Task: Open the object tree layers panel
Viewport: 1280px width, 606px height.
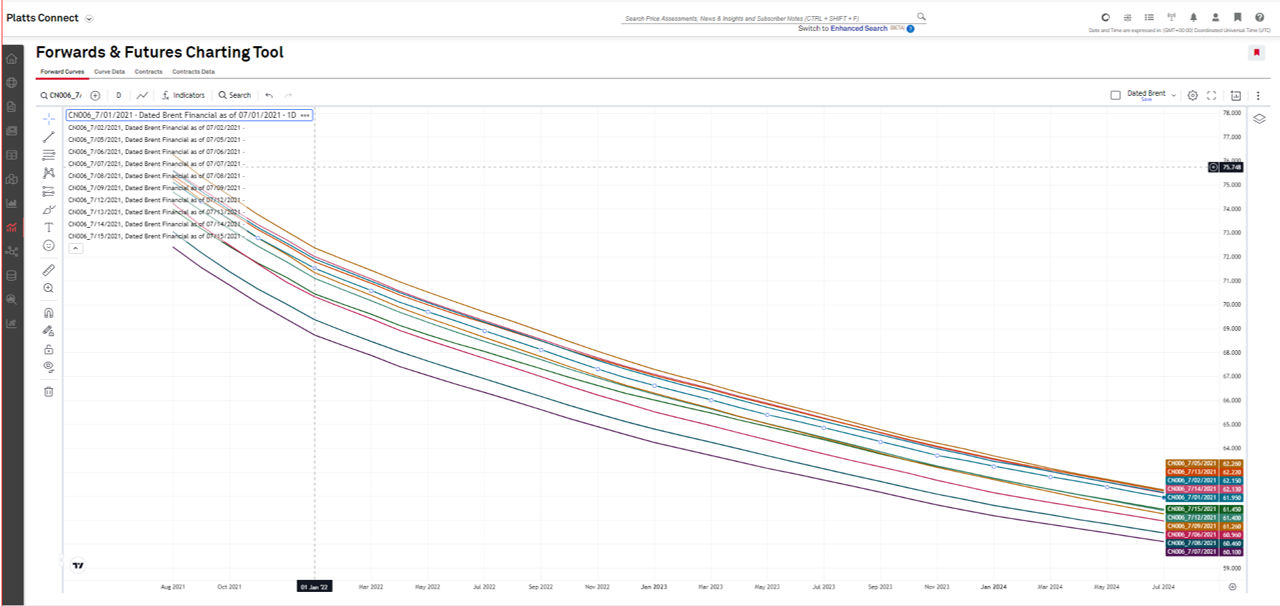Action: pyautogui.click(x=1259, y=119)
